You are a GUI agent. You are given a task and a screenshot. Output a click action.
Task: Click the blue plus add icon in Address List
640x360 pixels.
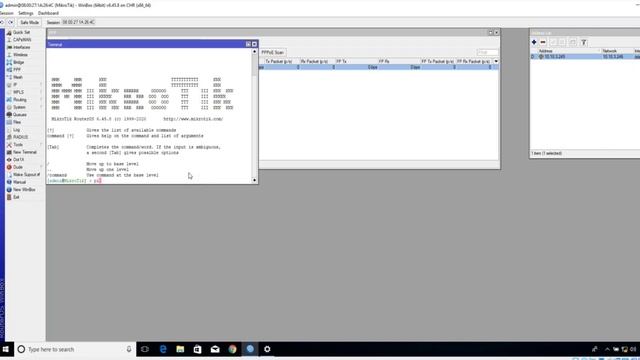point(534,42)
